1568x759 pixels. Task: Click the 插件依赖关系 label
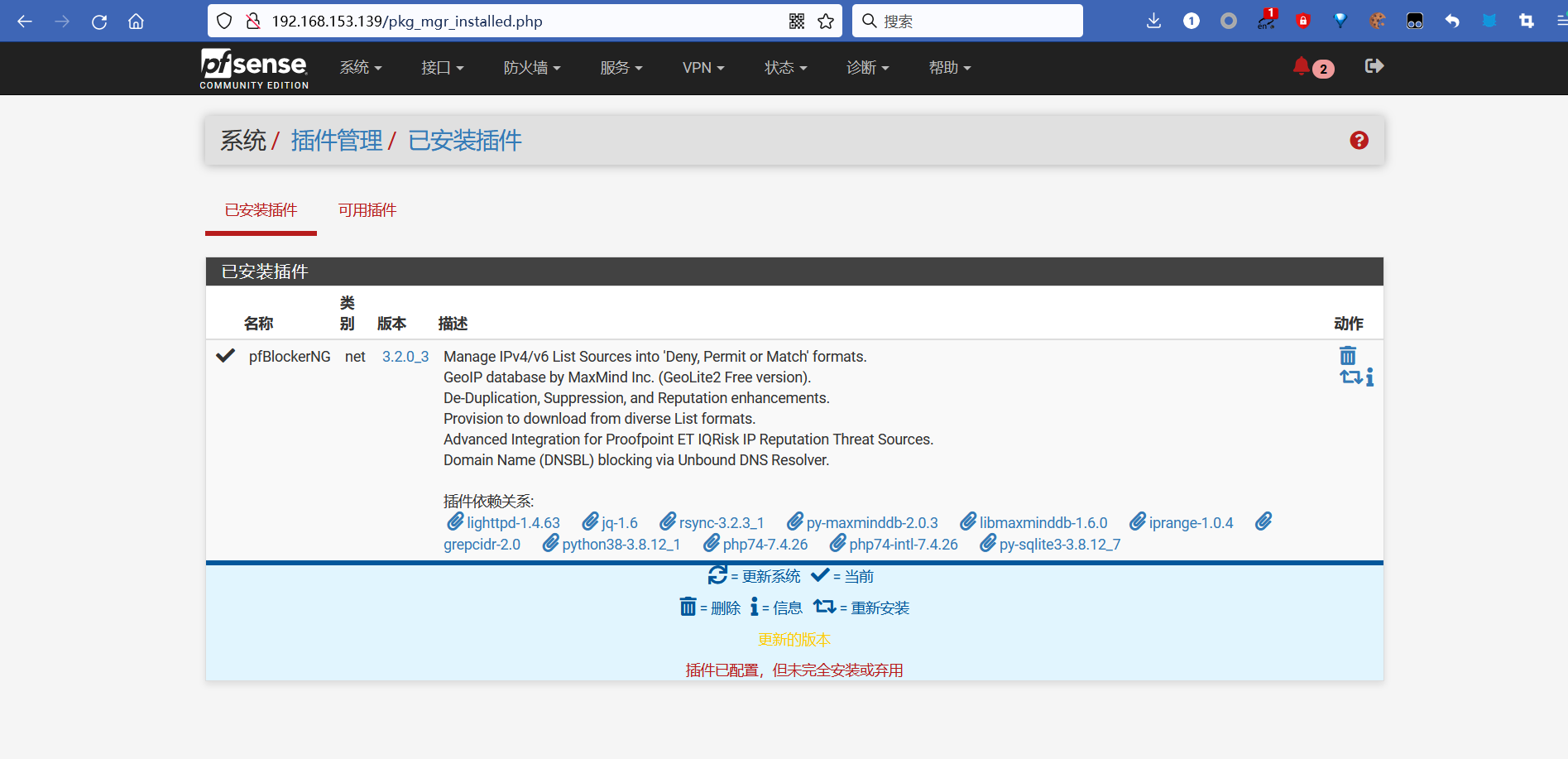pos(489,502)
